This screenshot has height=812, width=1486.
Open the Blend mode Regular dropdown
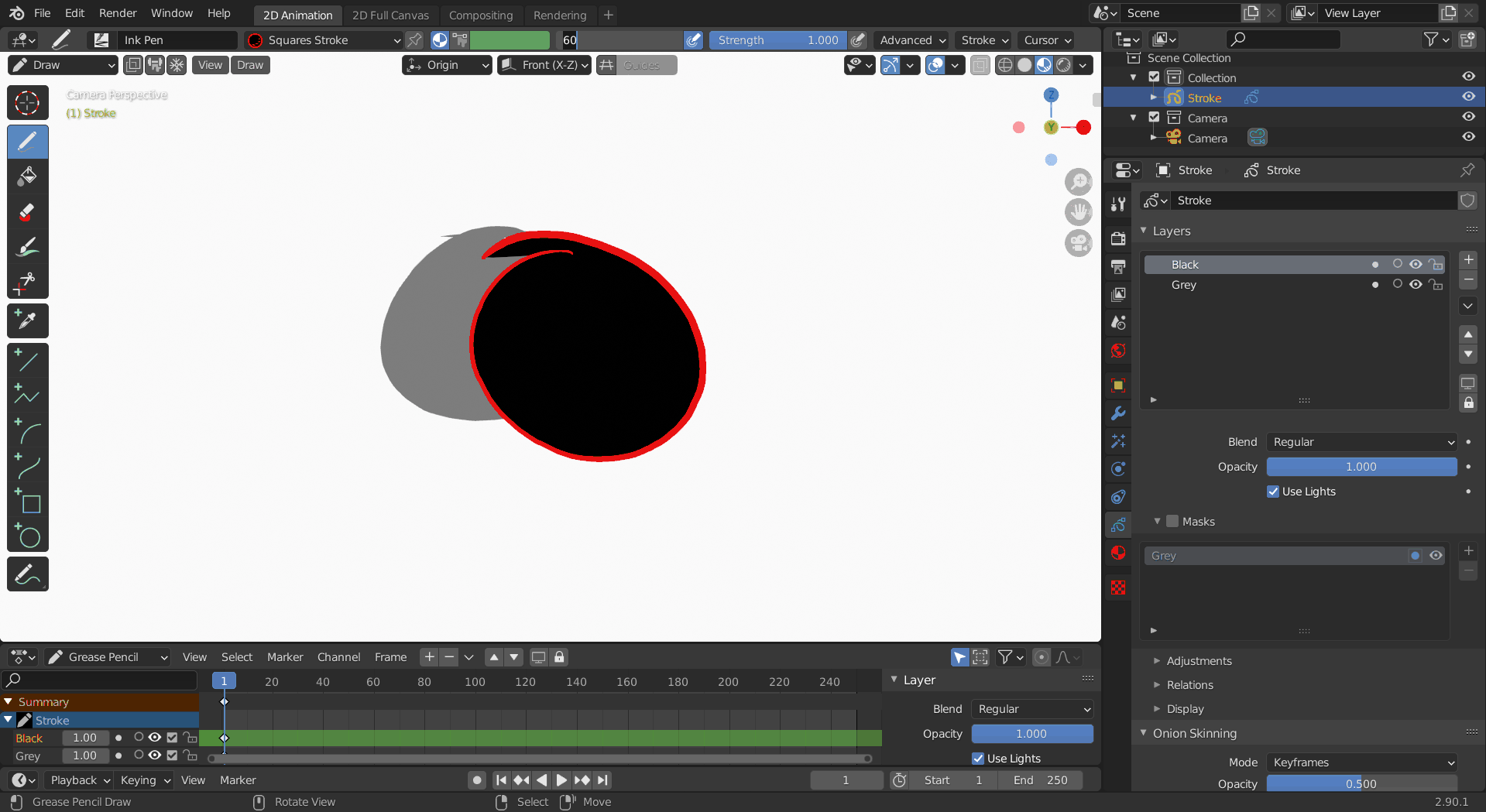1362,442
